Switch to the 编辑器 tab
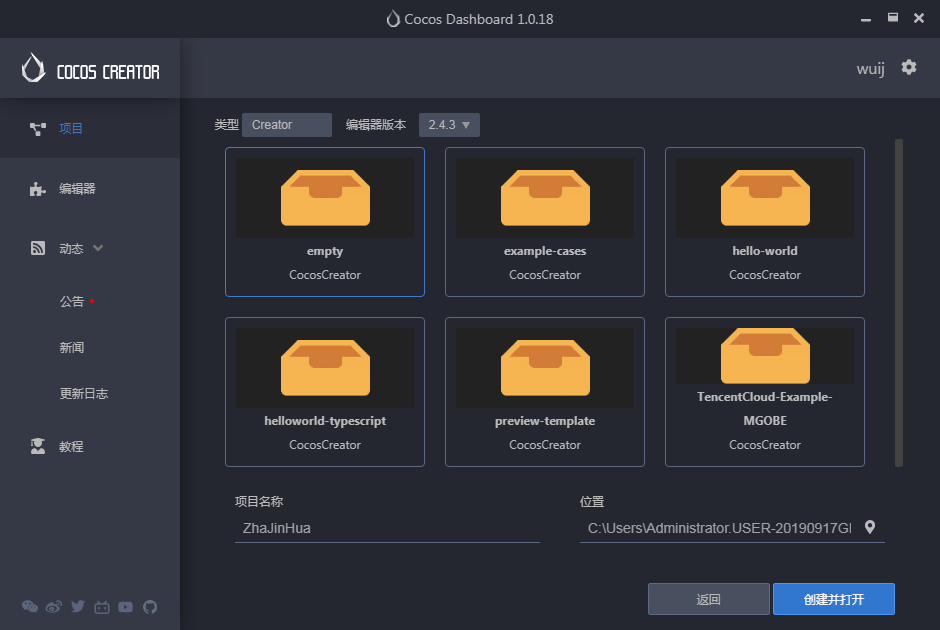The image size is (940, 630). 90,189
